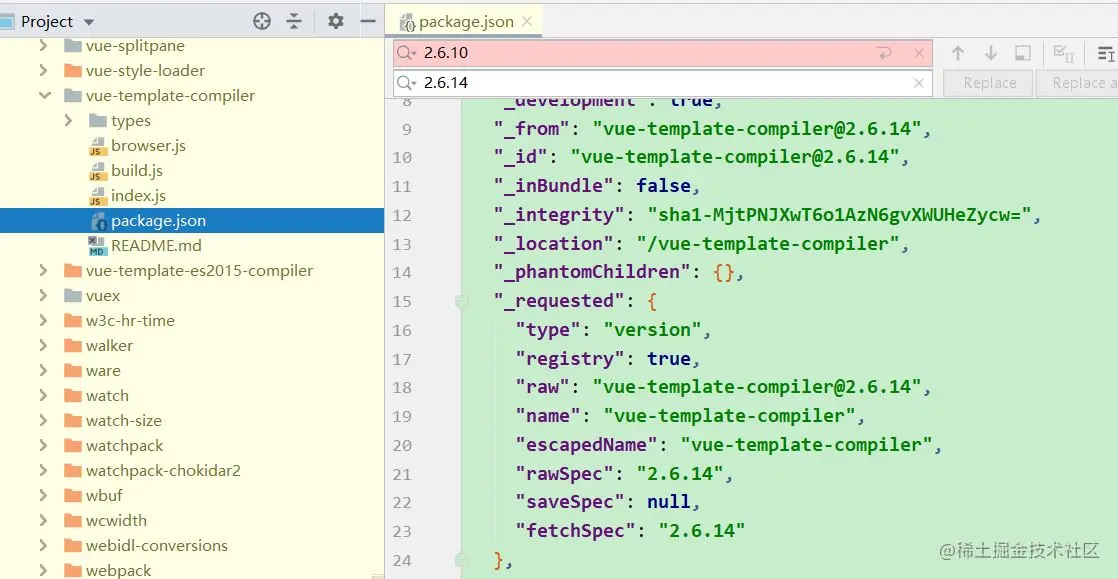The image size is (1118, 579).
Task: Clear the 2.6.14 replace field
Action: click(x=919, y=83)
